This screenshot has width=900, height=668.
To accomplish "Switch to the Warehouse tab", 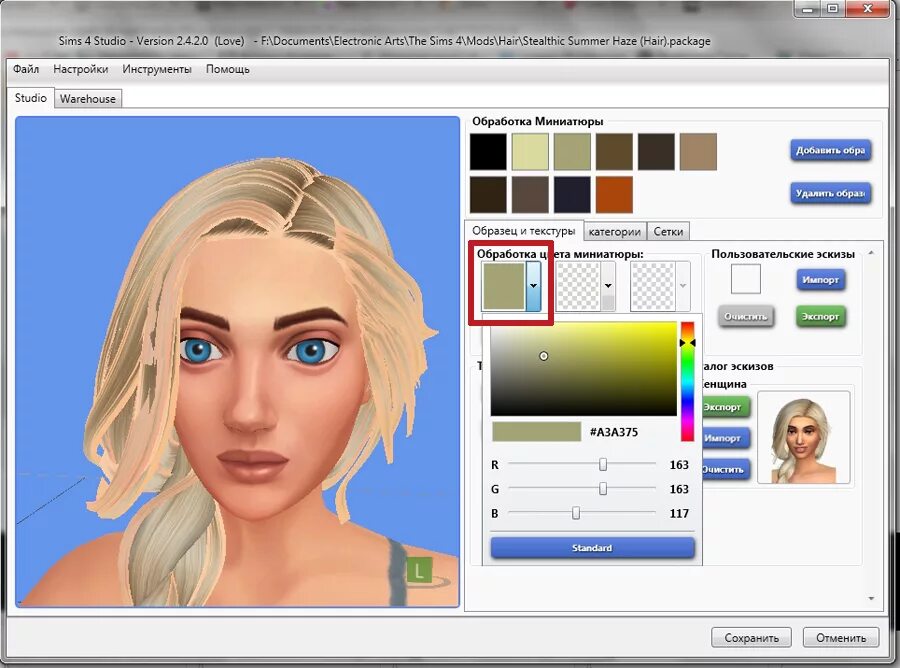I will pyautogui.click(x=87, y=98).
